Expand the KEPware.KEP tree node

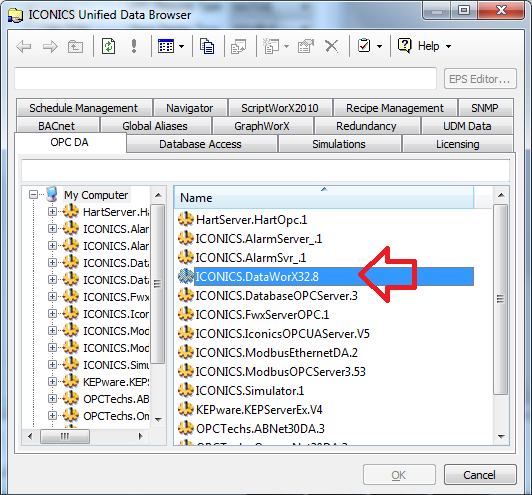pyautogui.click(x=52, y=381)
